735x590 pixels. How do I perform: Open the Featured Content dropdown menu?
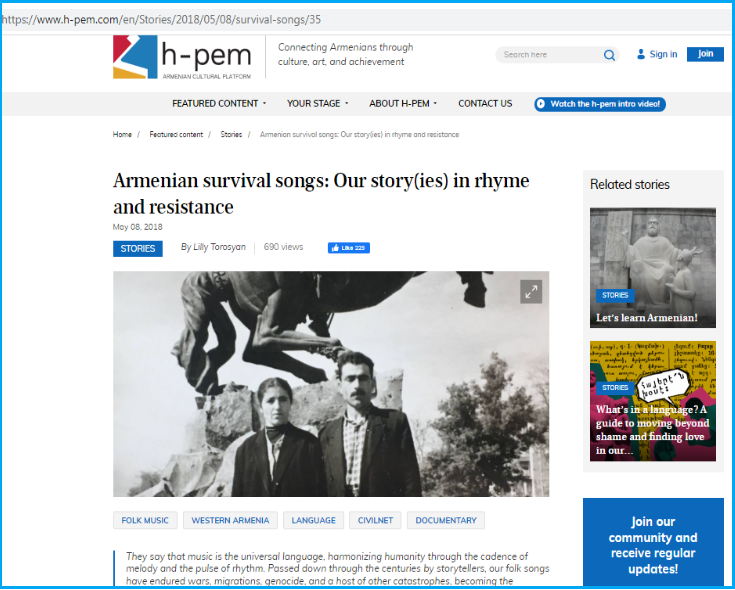219,104
